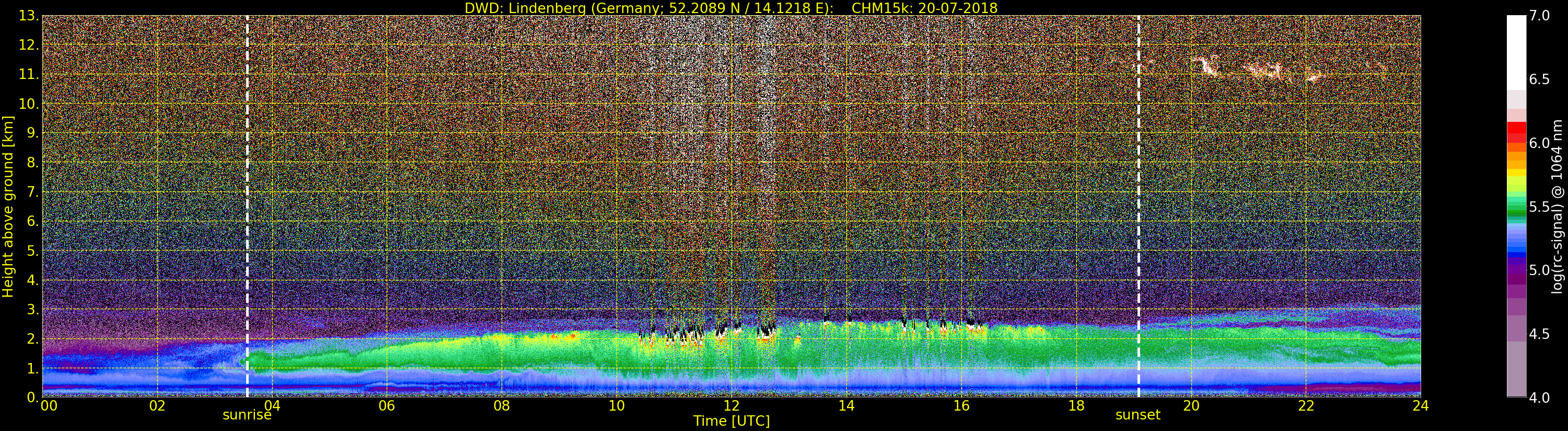
Task: Click the time-axis tick label "10"
Action: tap(617, 405)
